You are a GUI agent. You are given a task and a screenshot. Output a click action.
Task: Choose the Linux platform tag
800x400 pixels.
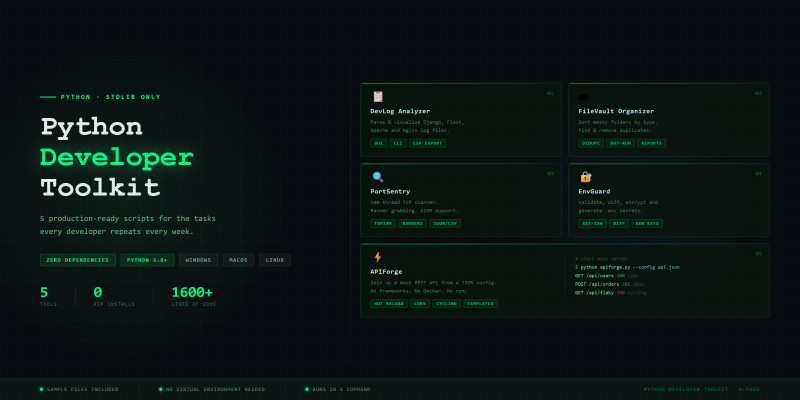click(x=275, y=260)
